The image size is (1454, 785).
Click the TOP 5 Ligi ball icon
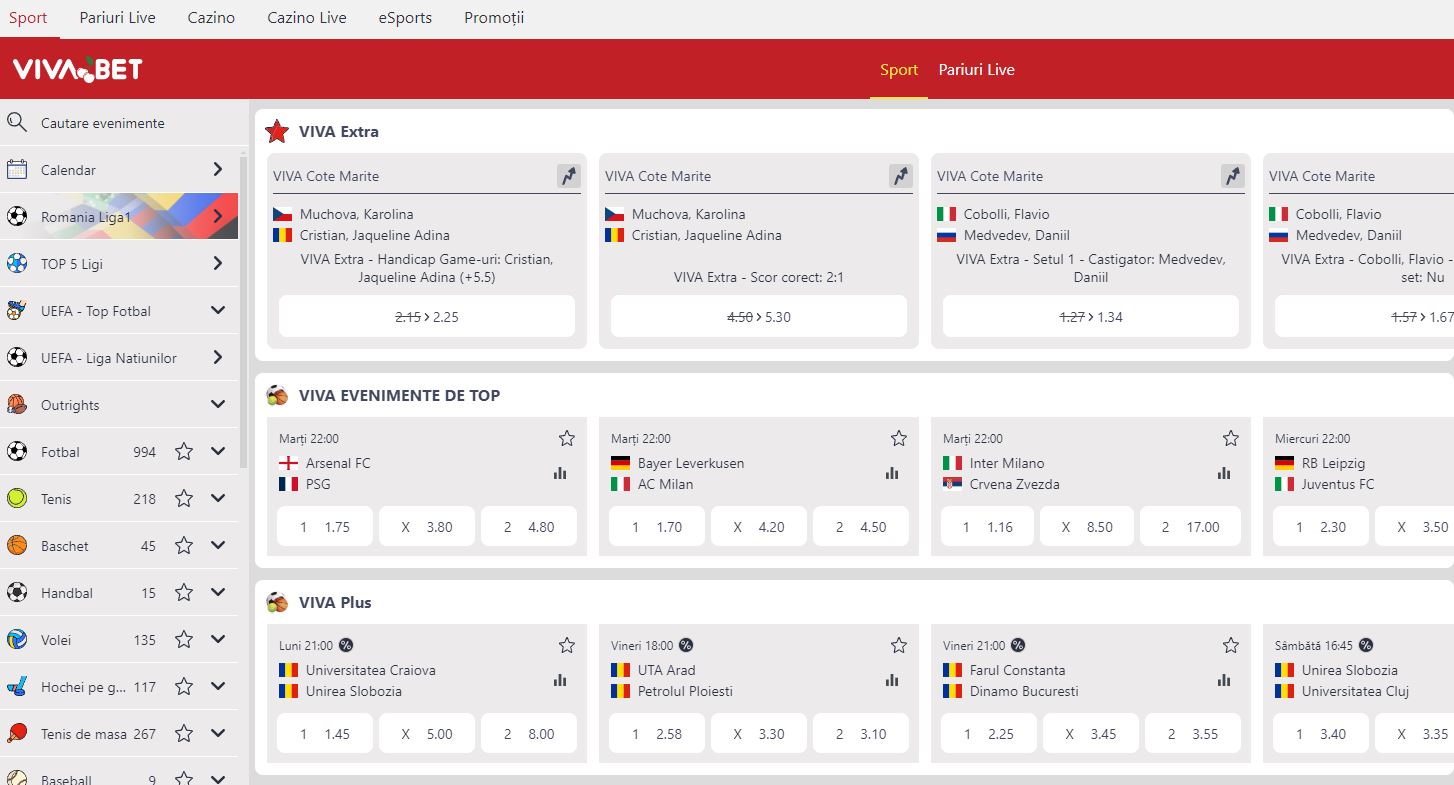16,264
